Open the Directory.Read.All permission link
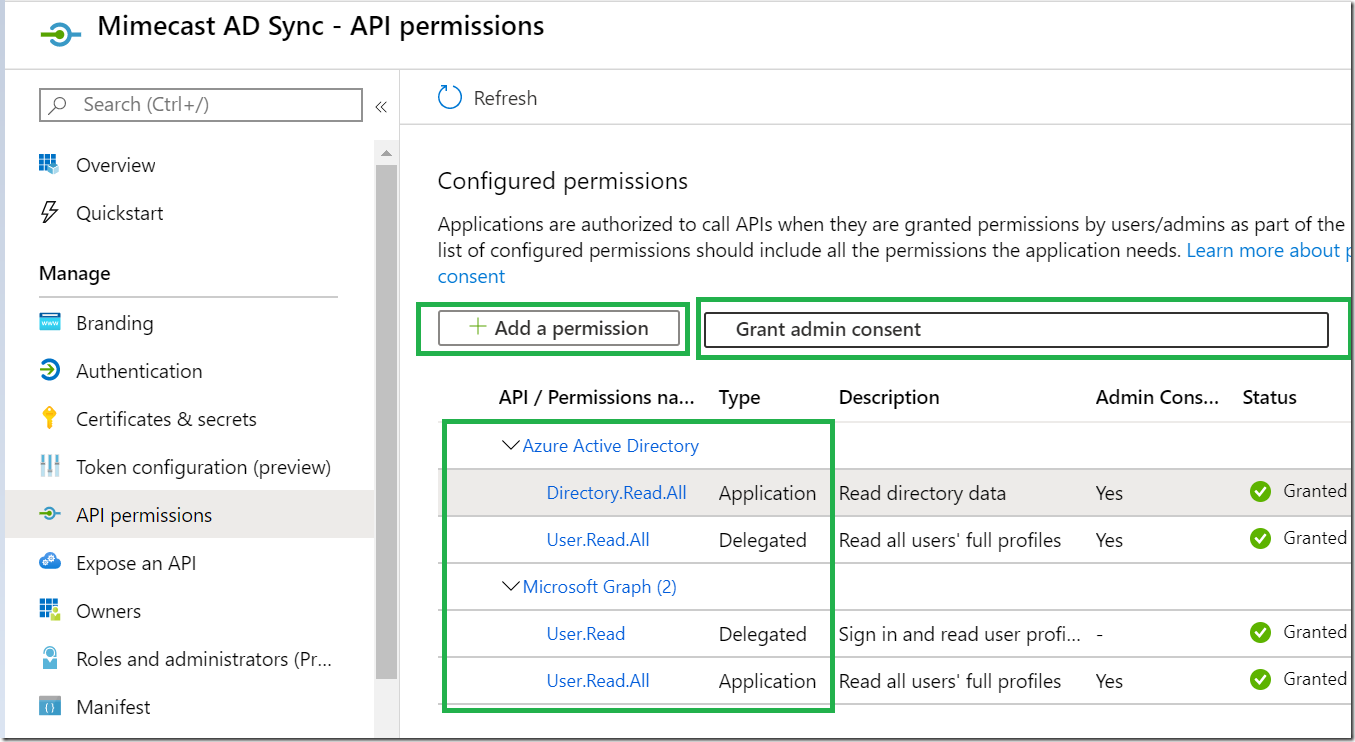This screenshot has height=742, width=1355. [616, 493]
